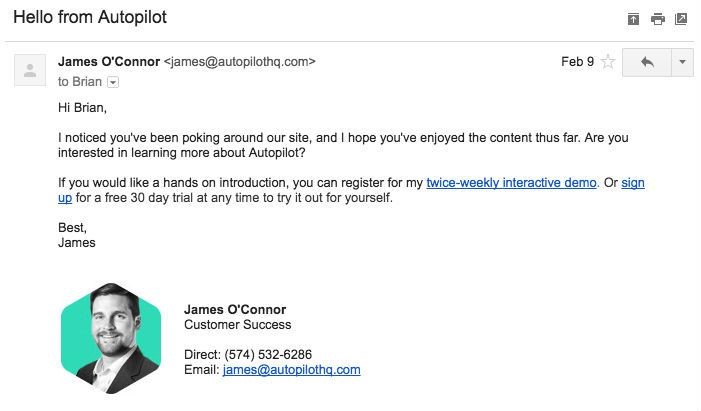The height and width of the screenshot is (411, 701).
Task: Click james@autopilothq.com link in signature
Action: pyautogui.click(x=291, y=370)
